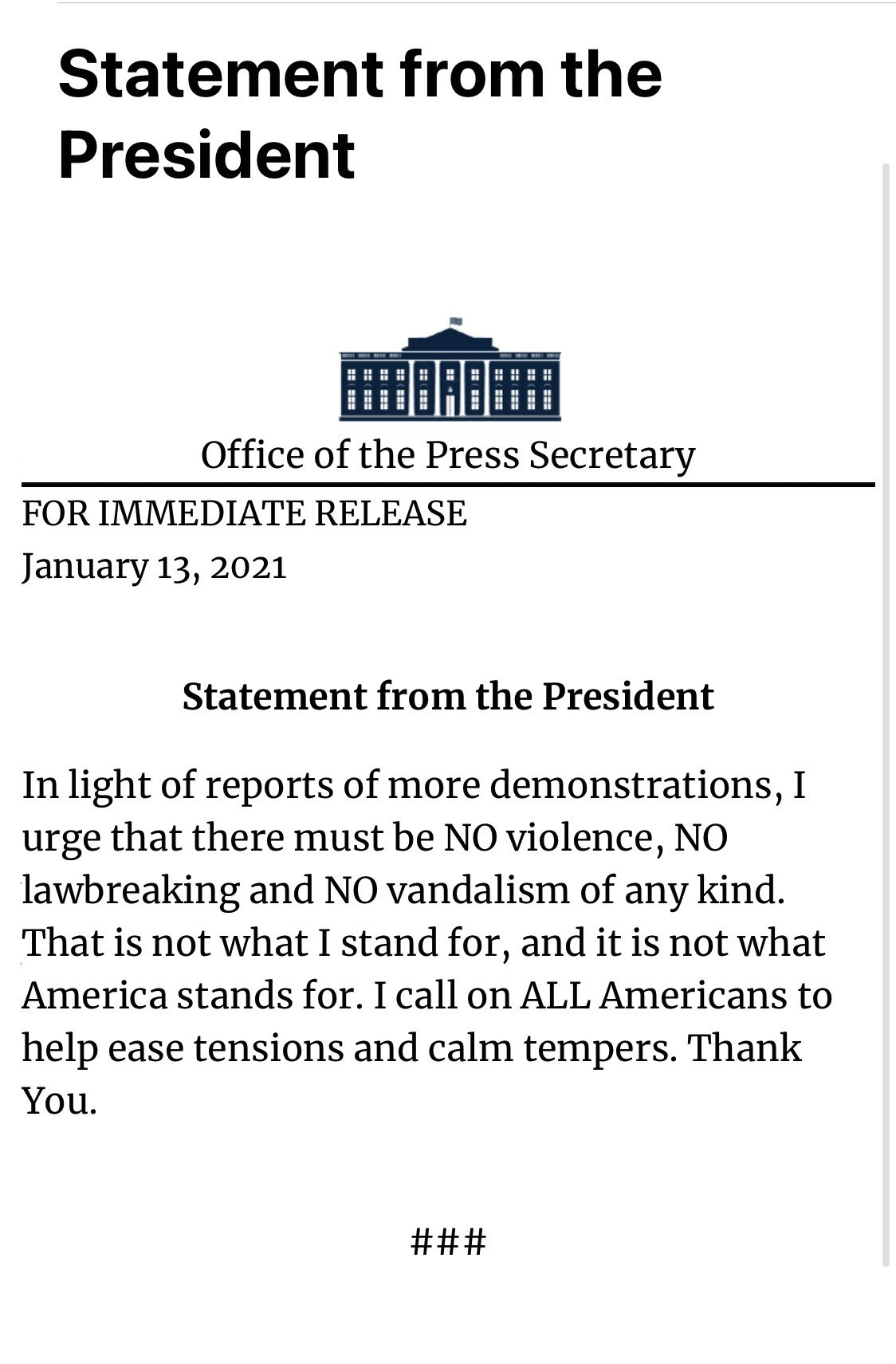Click the date January 13, 2021
Image resolution: width=896 pixels, height=1364 pixels.
[154, 567]
